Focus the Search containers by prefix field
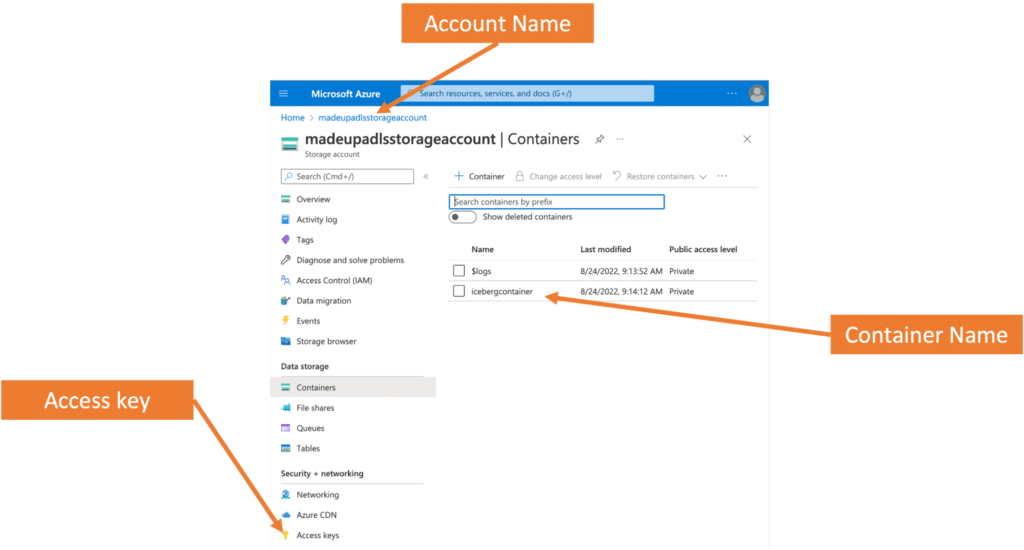Image resolution: width=1024 pixels, height=550 pixels. pyautogui.click(x=556, y=202)
